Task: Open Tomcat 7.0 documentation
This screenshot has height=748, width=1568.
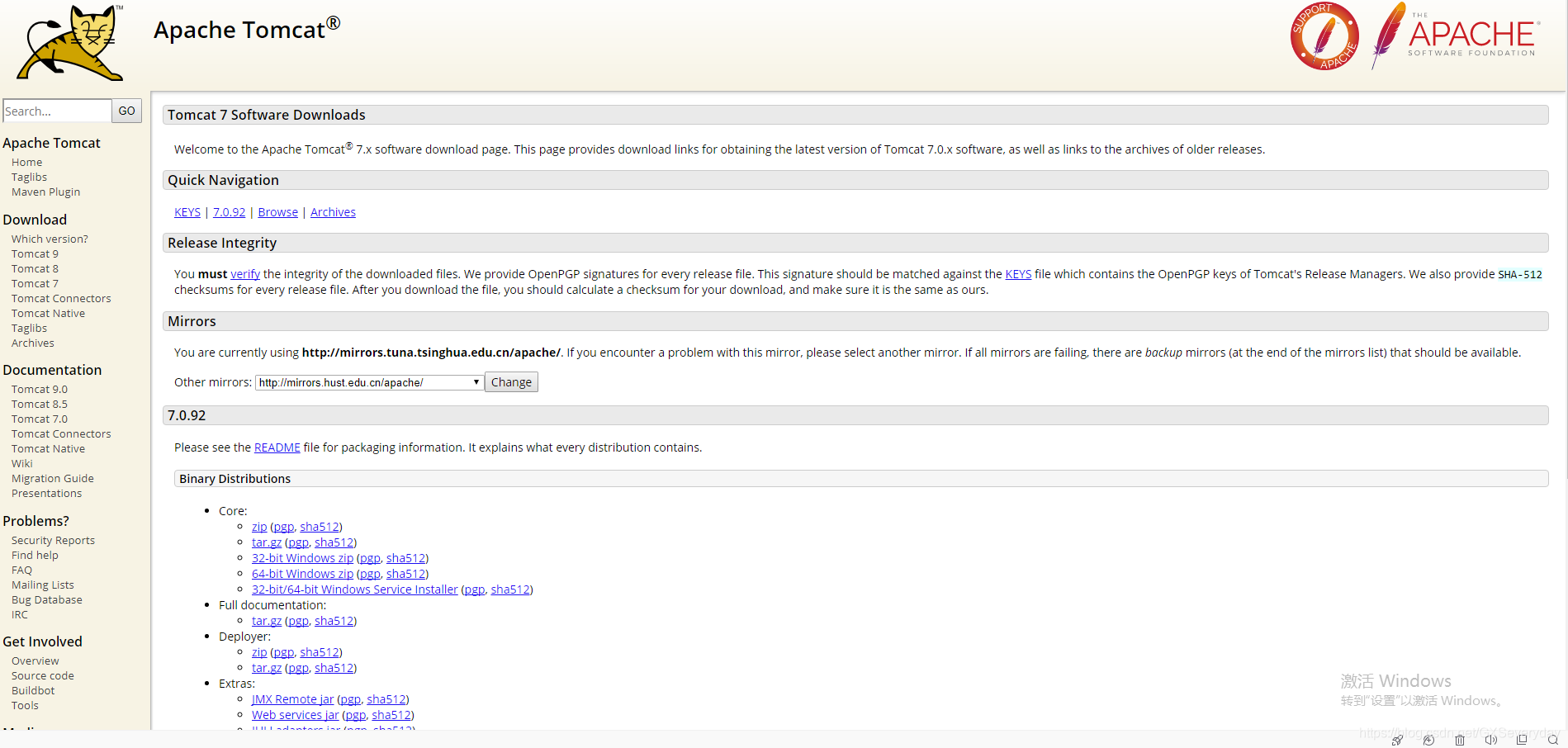Action: pos(40,419)
